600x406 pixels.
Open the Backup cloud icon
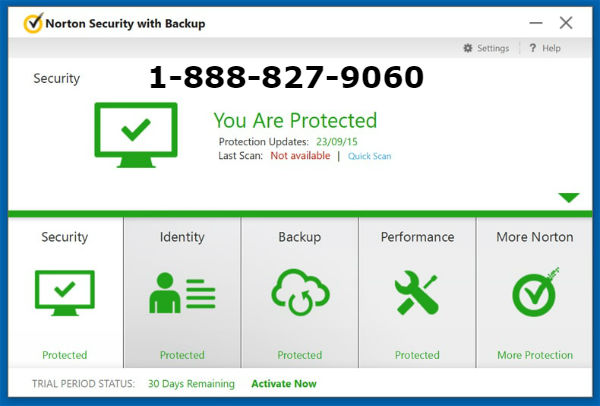(300, 292)
